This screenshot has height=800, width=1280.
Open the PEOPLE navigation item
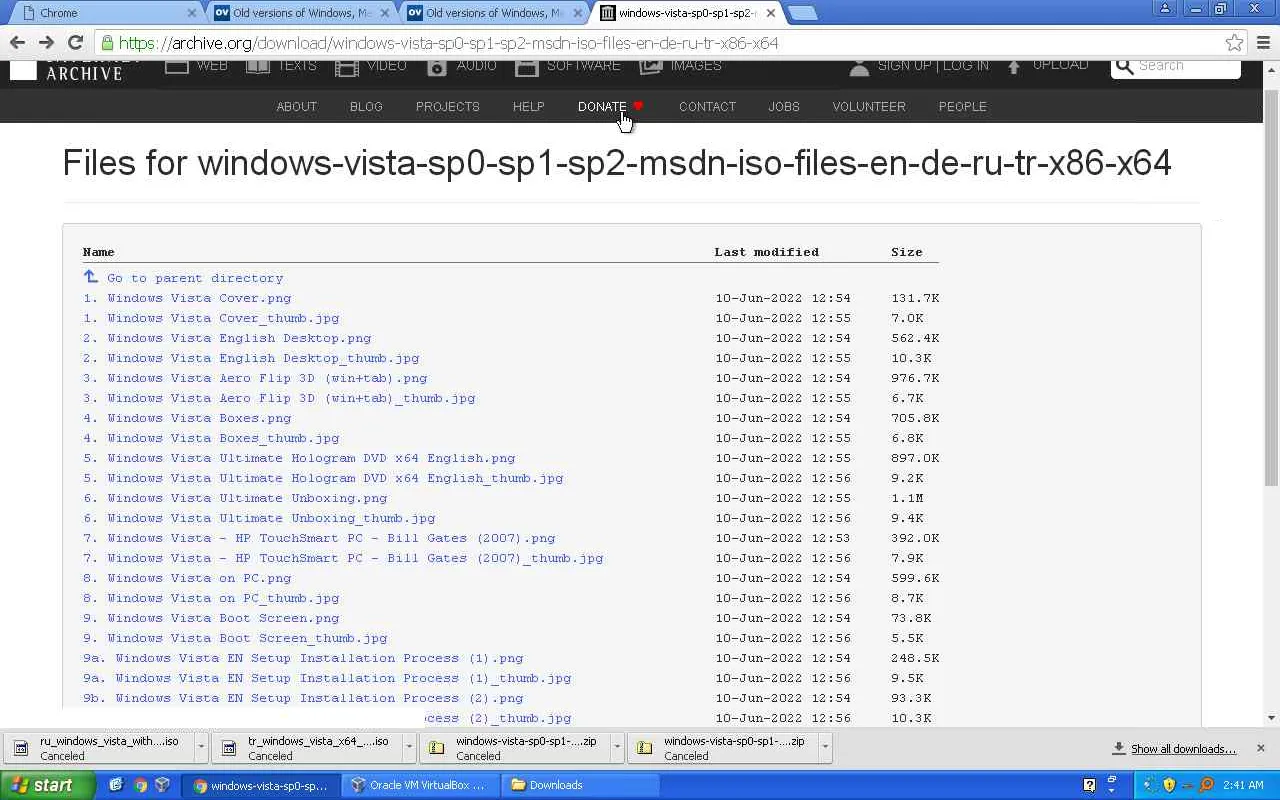(962, 106)
